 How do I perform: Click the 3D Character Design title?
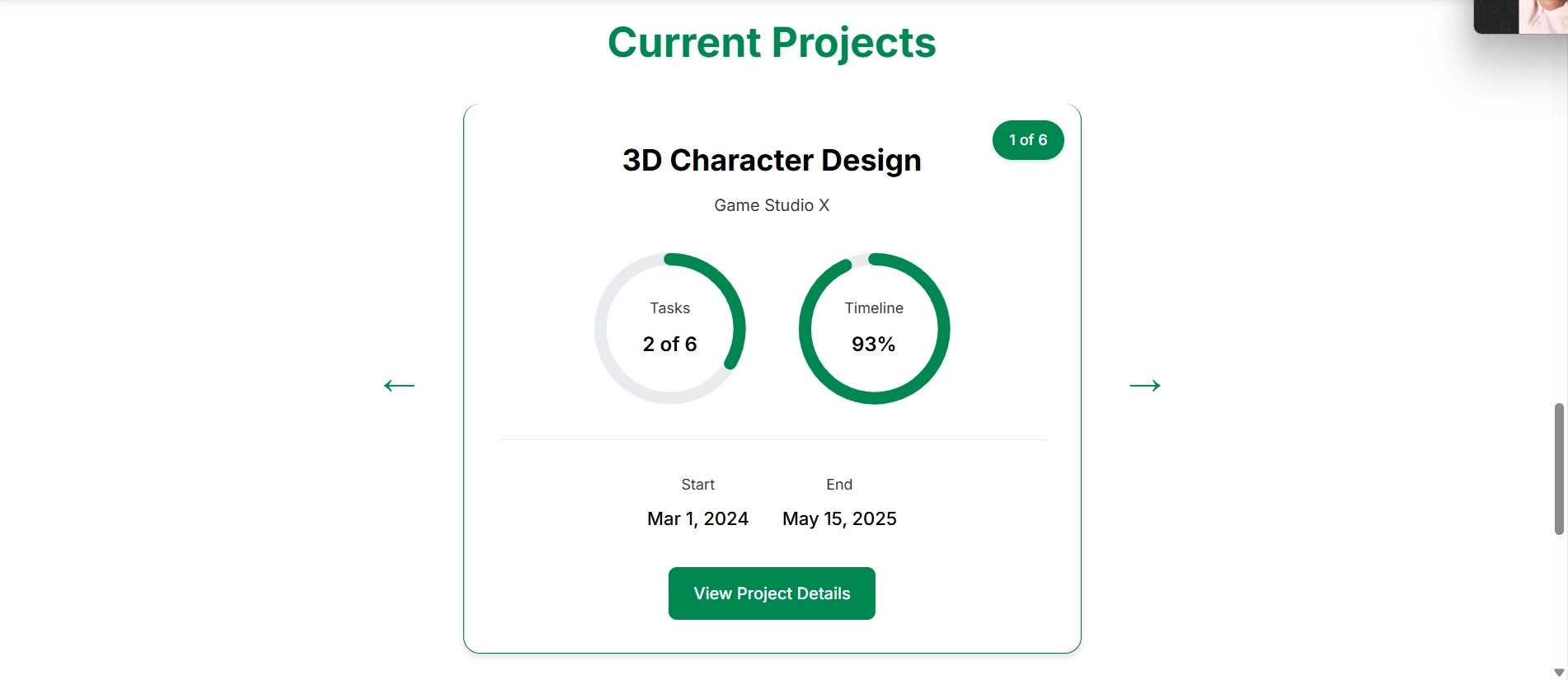[x=772, y=161]
